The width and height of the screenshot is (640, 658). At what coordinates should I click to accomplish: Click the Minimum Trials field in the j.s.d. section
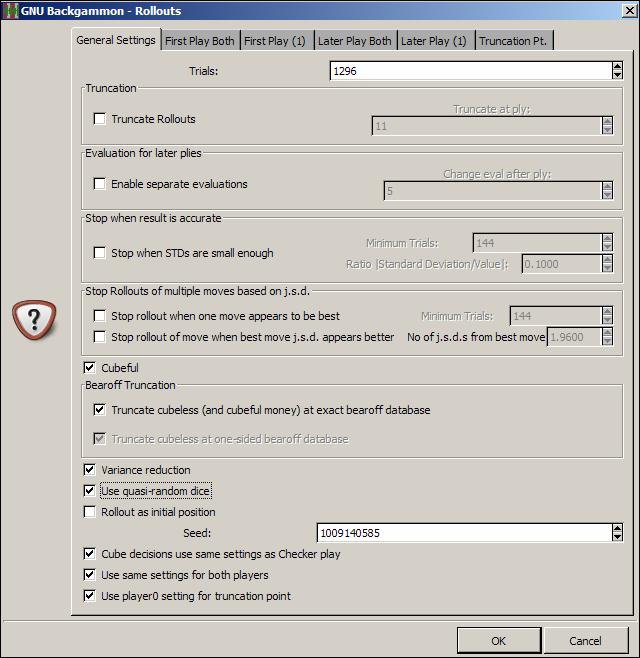[556, 316]
